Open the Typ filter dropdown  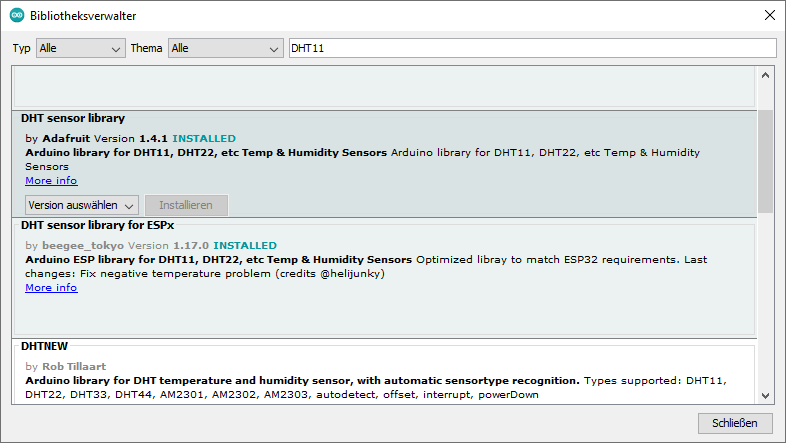click(x=80, y=48)
